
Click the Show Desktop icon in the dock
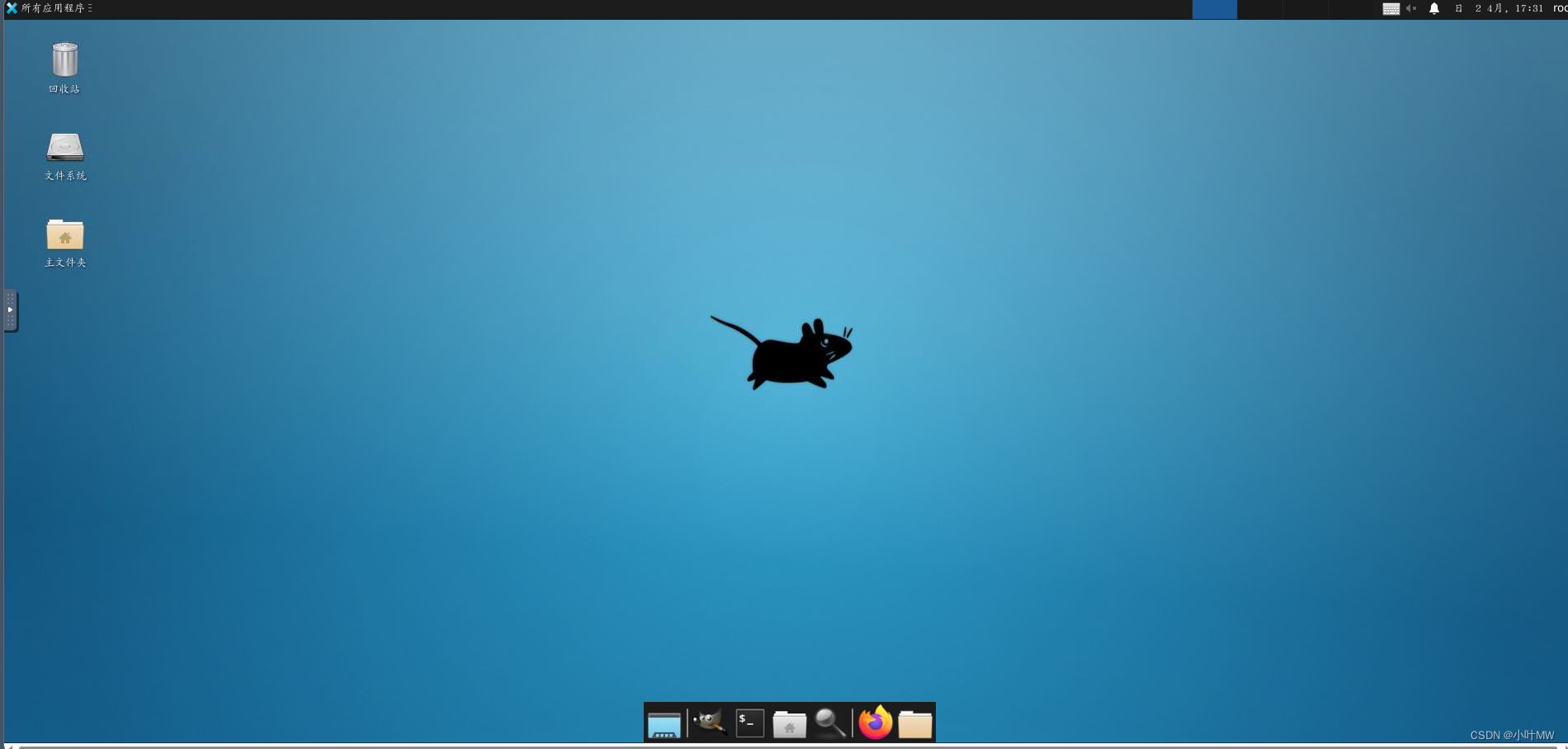tap(664, 723)
